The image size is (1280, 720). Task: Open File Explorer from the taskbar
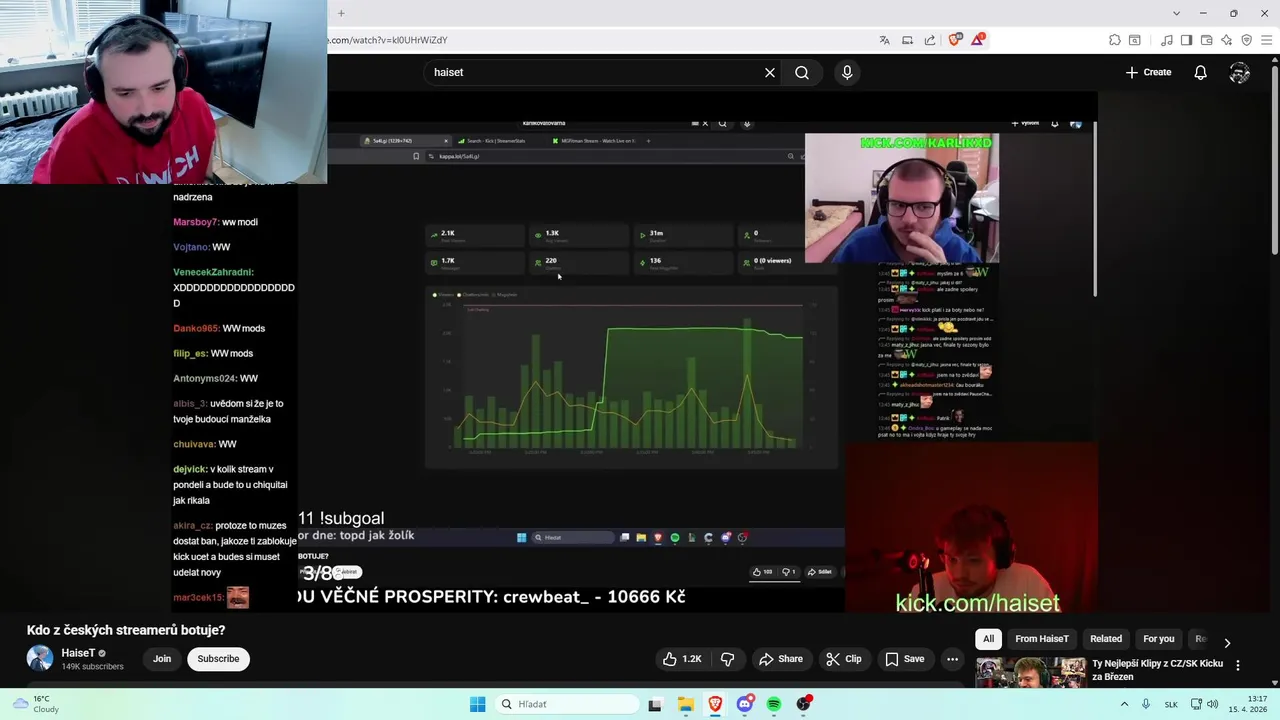click(686, 704)
